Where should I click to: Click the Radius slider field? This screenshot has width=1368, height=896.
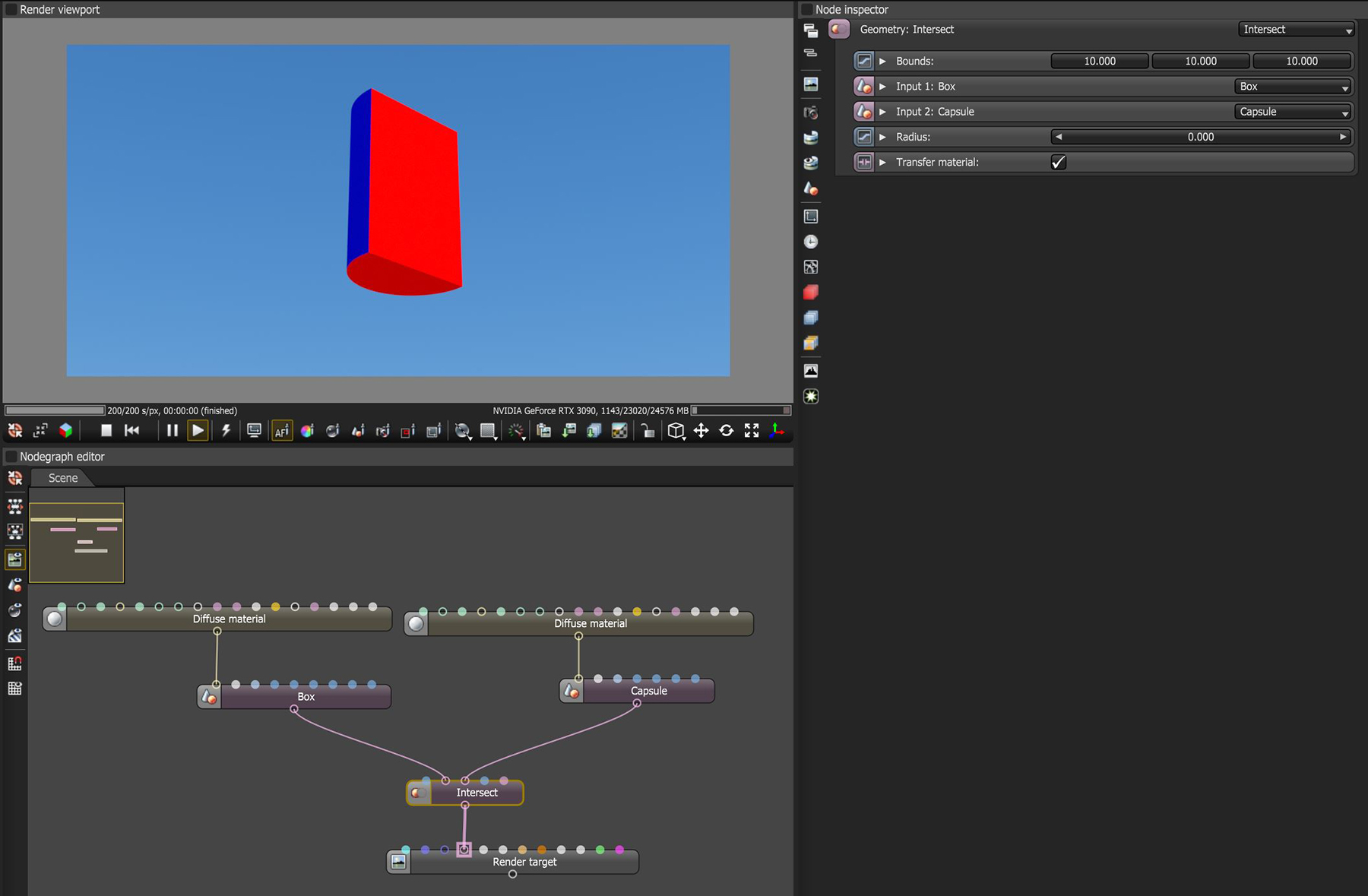click(1201, 137)
